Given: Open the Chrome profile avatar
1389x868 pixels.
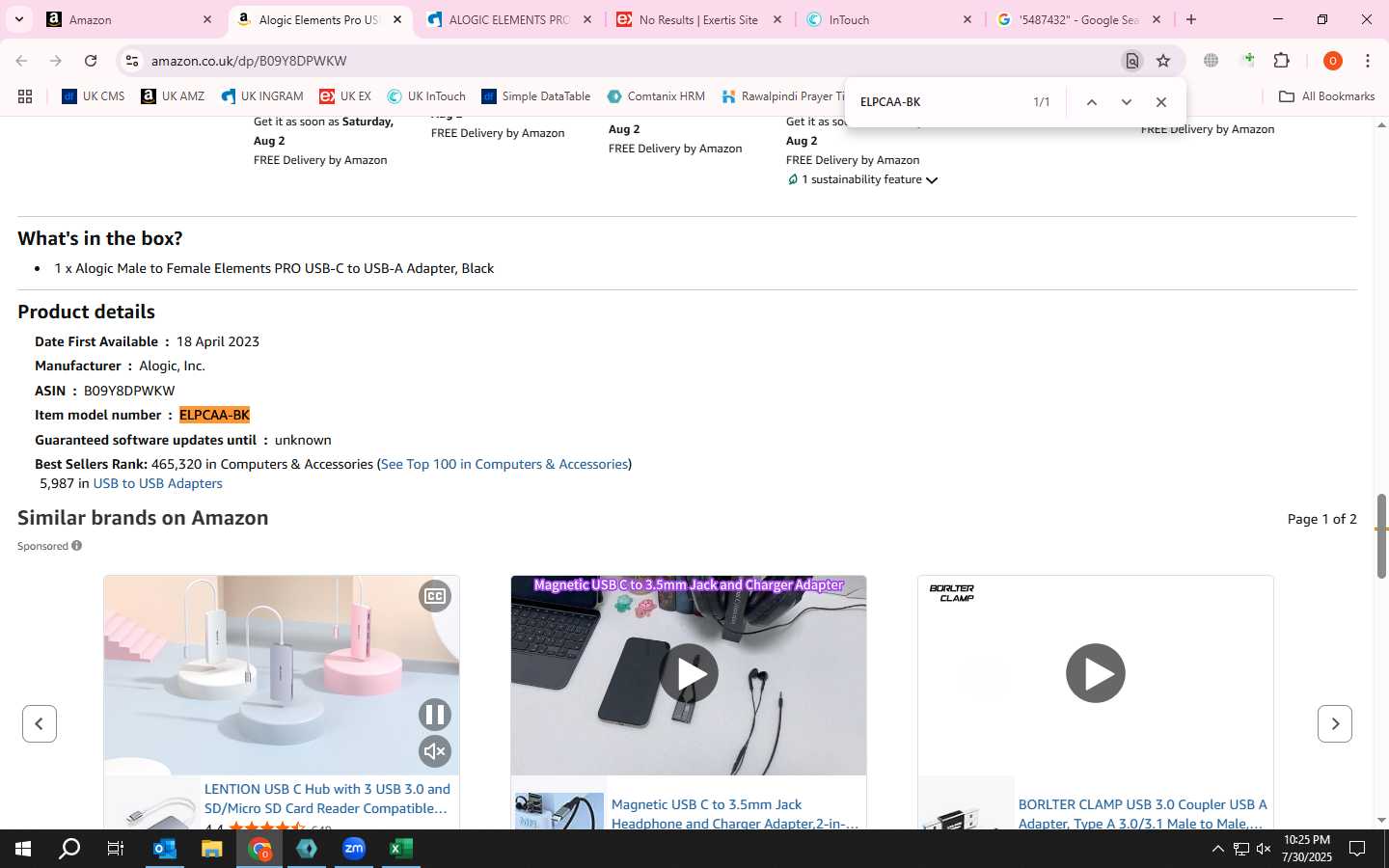Looking at the screenshot, I should (x=1332, y=61).
